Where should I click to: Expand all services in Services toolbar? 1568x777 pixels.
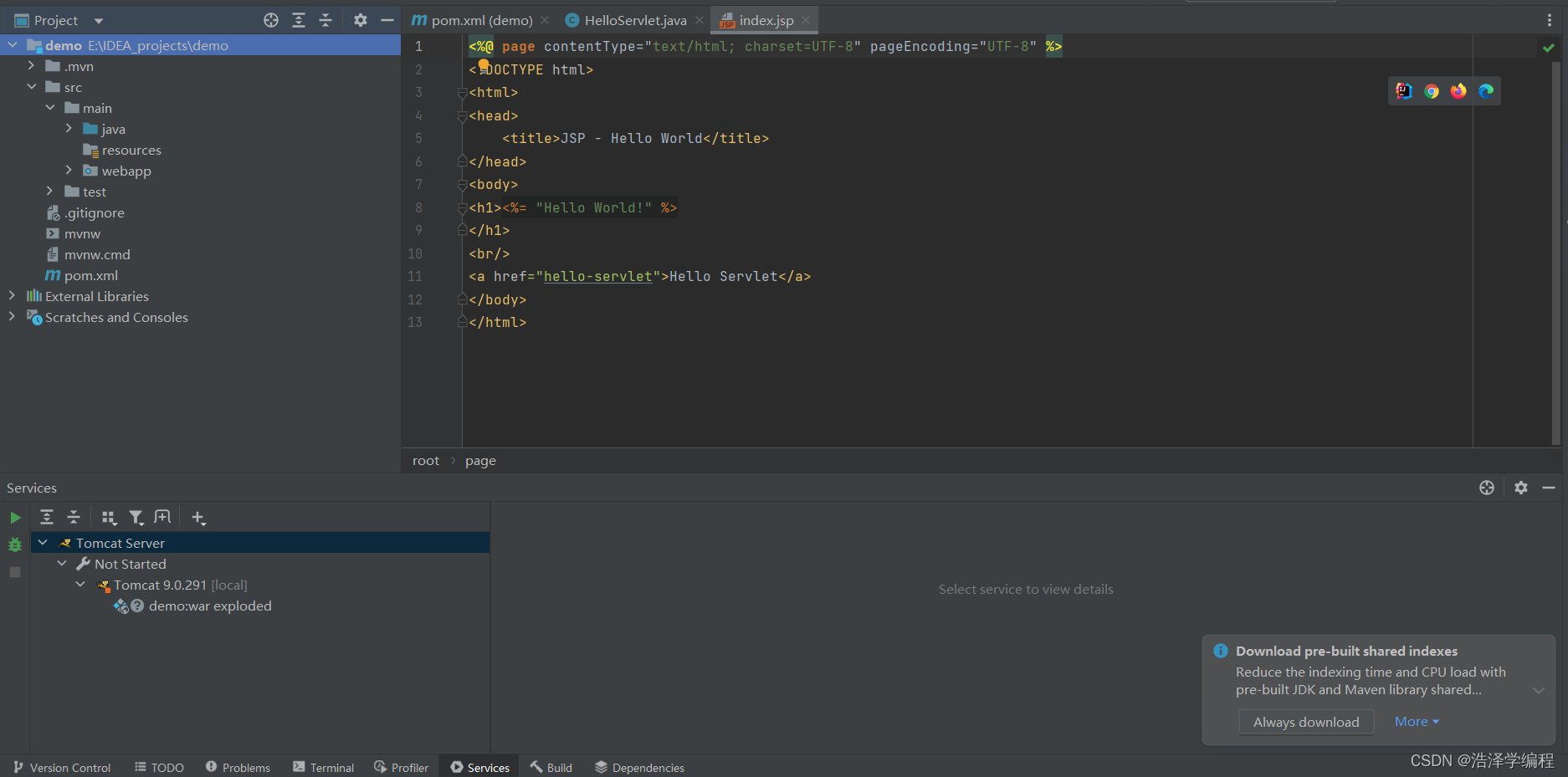(47, 518)
